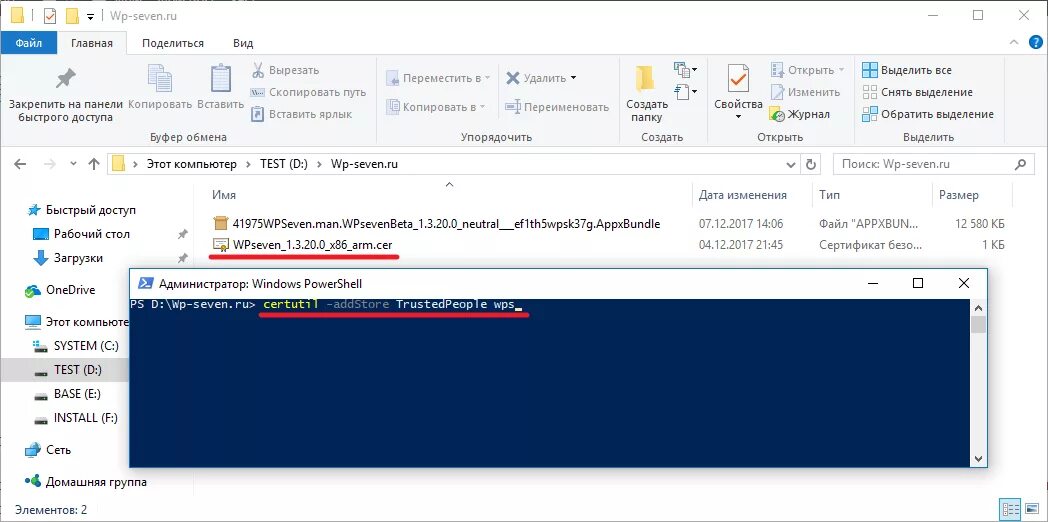Click the Копировать (Copy) ribbon icon
The height and width of the screenshot is (522, 1048).
[160, 79]
